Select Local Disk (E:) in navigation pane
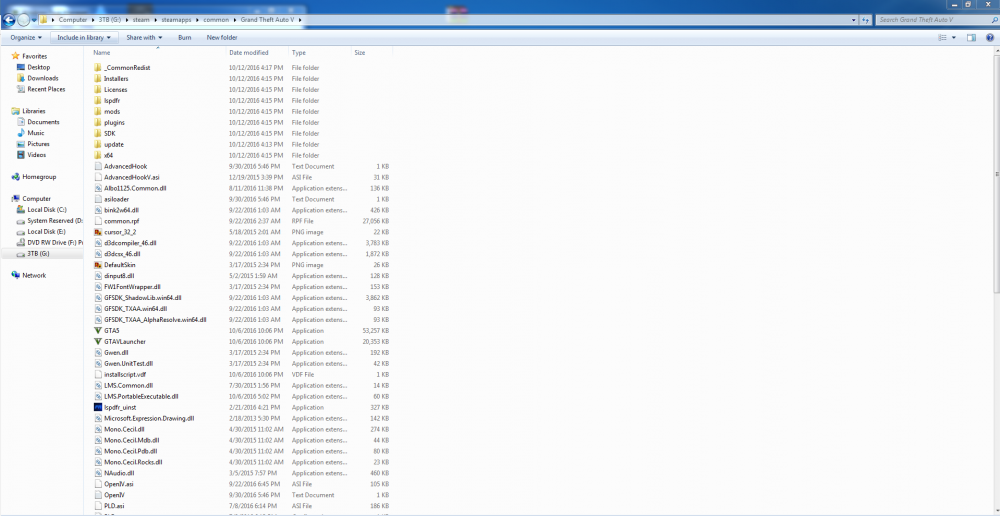The image size is (1000, 516). 47,232
